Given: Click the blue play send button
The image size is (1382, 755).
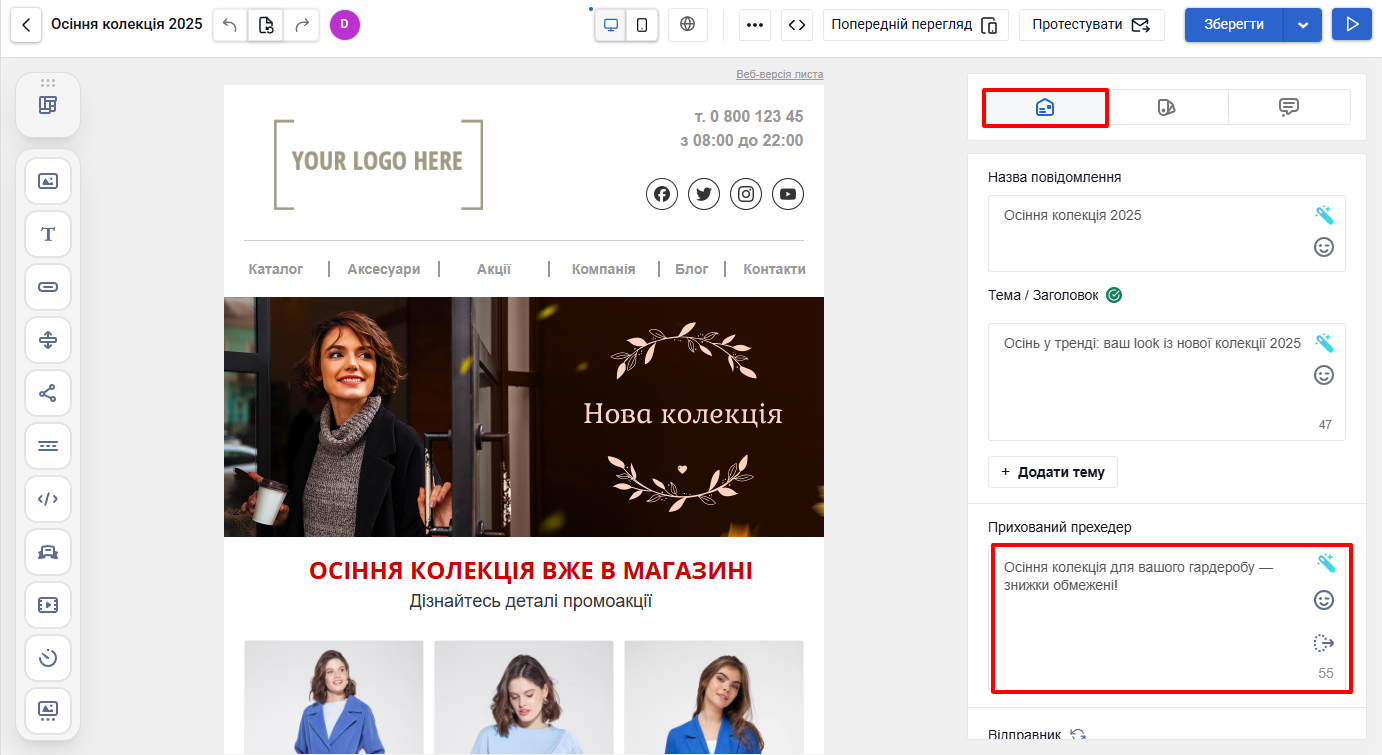Looking at the screenshot, I should (1352, 25).
